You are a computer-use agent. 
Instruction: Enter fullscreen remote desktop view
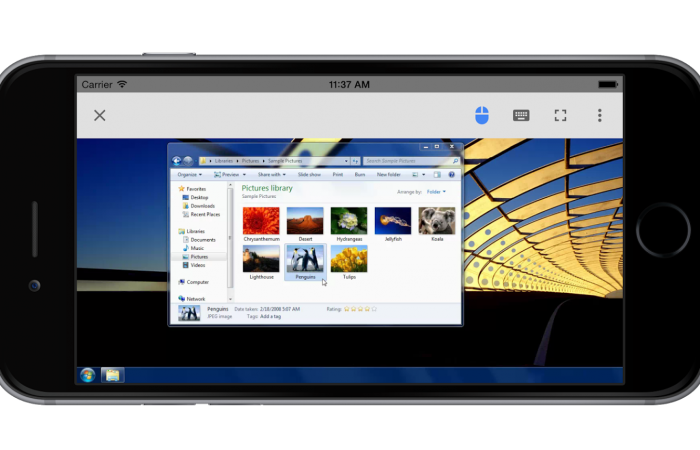[560, 115]
